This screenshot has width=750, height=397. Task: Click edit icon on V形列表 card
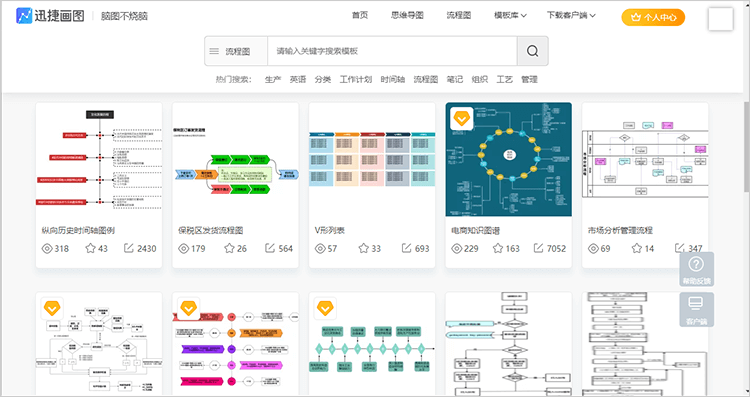tap(407, 248)
